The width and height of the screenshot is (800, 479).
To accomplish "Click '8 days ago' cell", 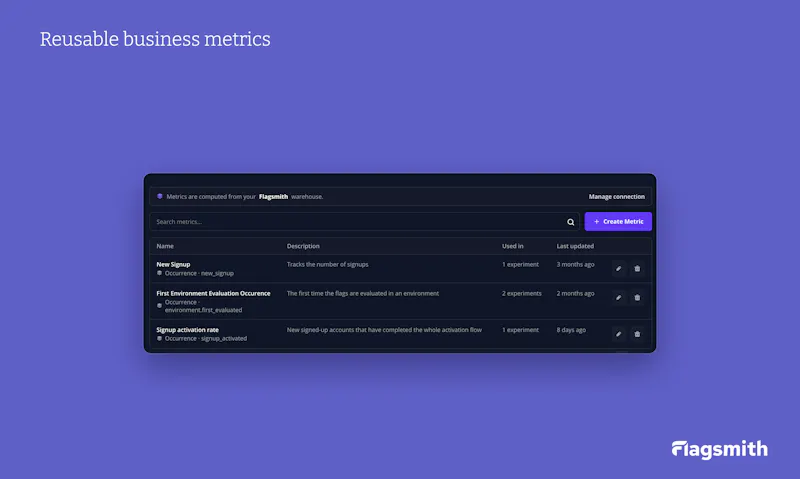I will (x=571, y=330).
